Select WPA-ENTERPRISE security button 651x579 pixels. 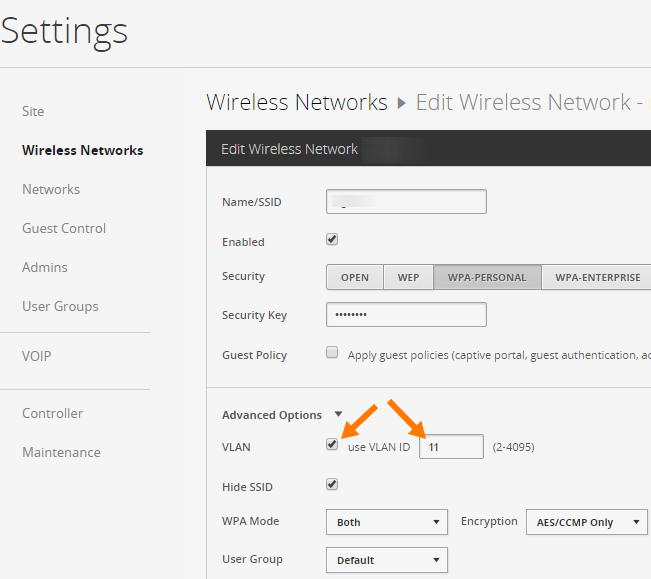point(597,277)
